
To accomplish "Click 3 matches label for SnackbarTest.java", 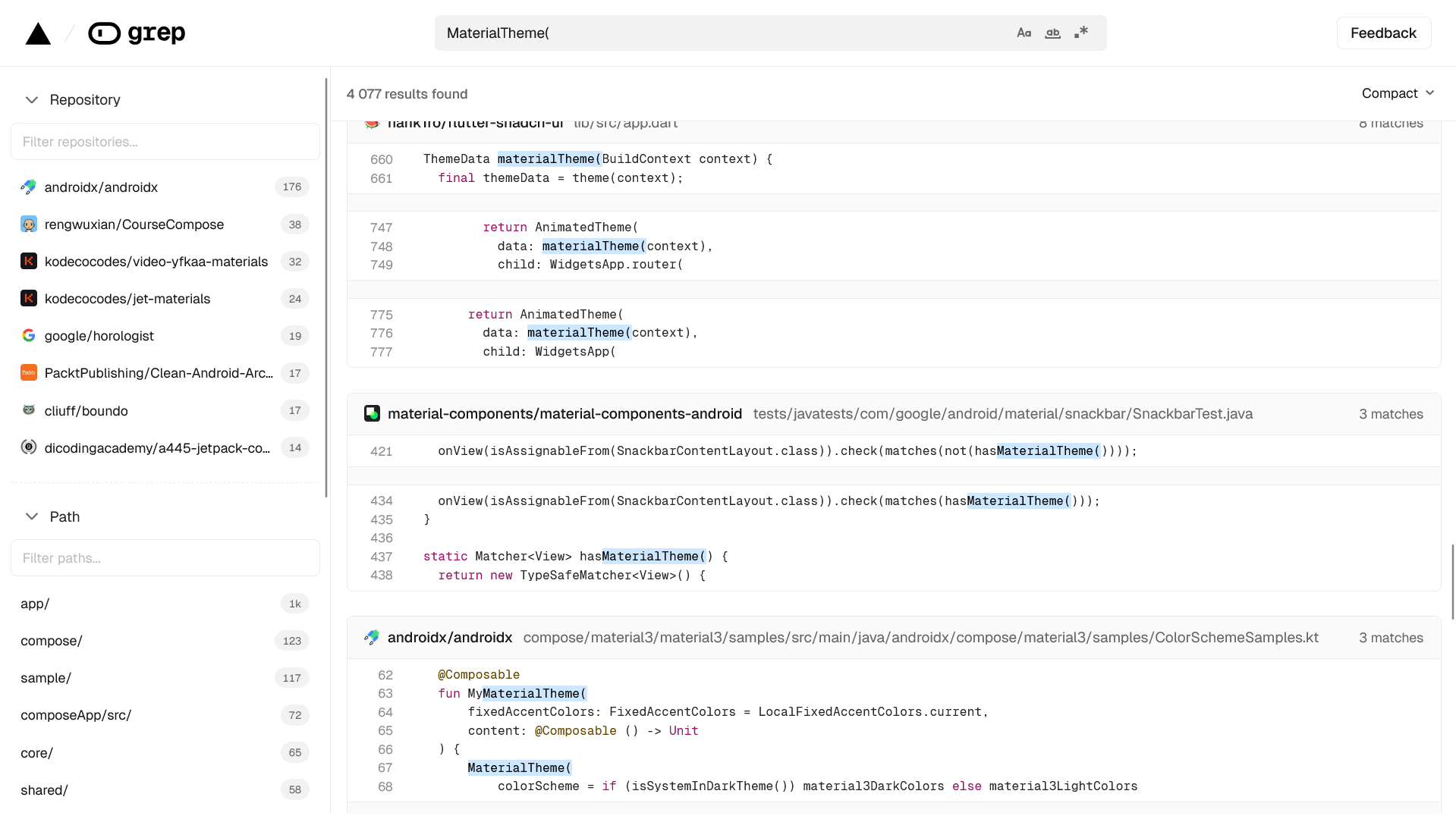I will point(1391,414).
